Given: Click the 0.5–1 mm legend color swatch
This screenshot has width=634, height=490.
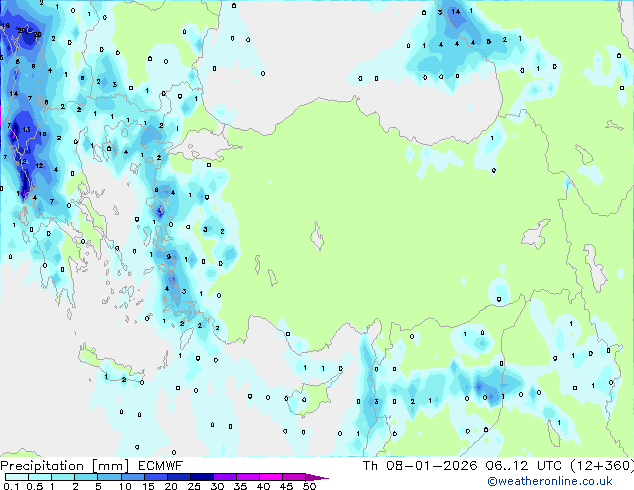Looking at the screenshot, I should pos(40,477).
